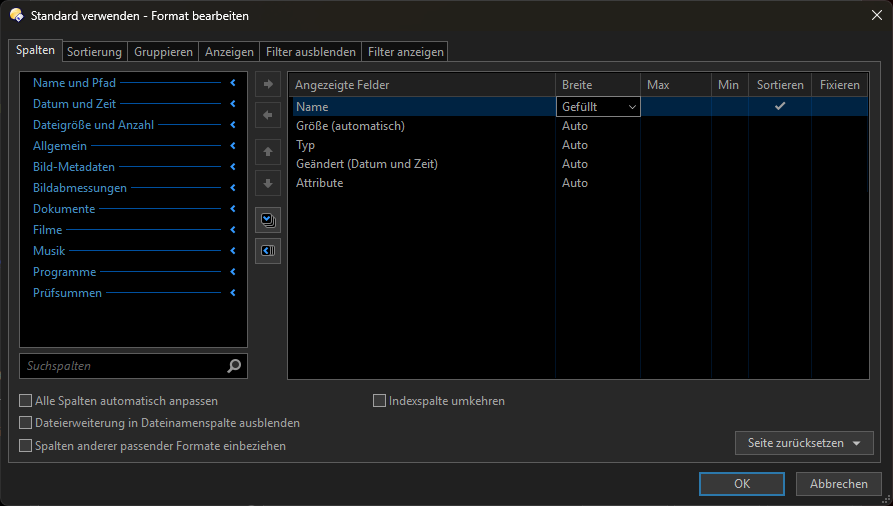Click the Auto width of Geändert row
This screenshot has width=893, height=506.
pyautogui.click(x=575, y=164)
